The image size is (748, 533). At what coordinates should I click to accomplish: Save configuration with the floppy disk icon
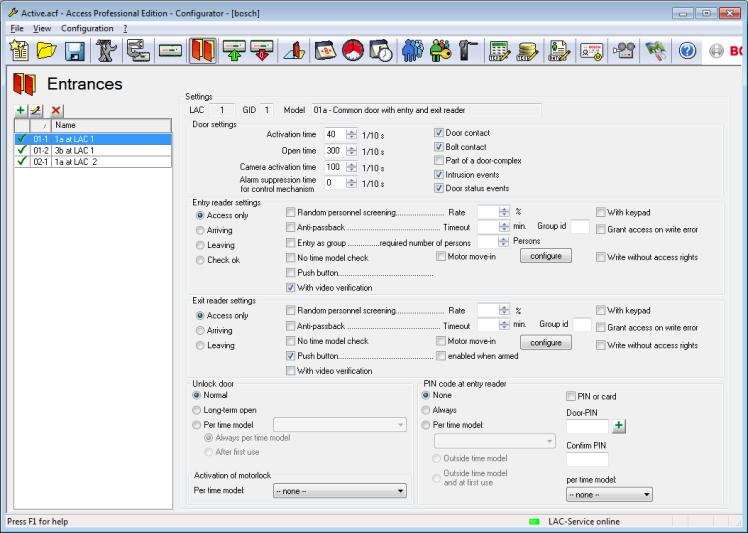pos(75,51)
